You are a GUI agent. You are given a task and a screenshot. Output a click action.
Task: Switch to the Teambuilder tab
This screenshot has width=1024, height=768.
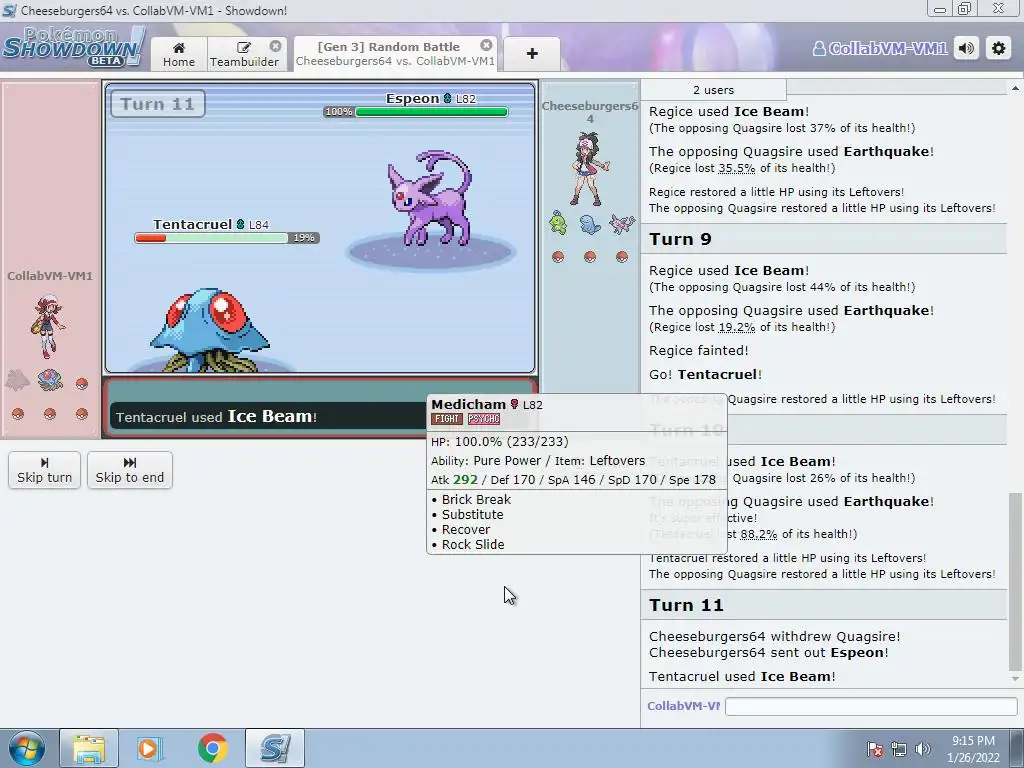tap(244, 54)
